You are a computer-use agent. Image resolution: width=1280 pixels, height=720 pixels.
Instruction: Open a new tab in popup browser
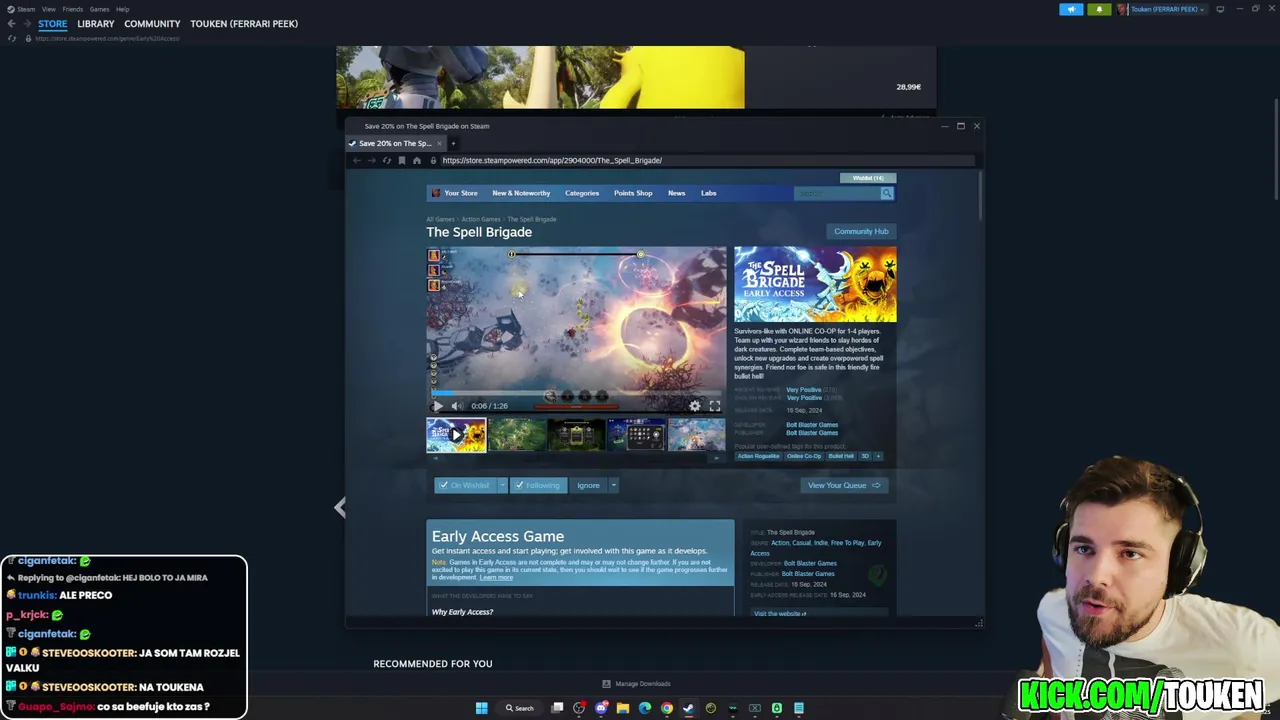pyautogui.click(x=453, y=143)
